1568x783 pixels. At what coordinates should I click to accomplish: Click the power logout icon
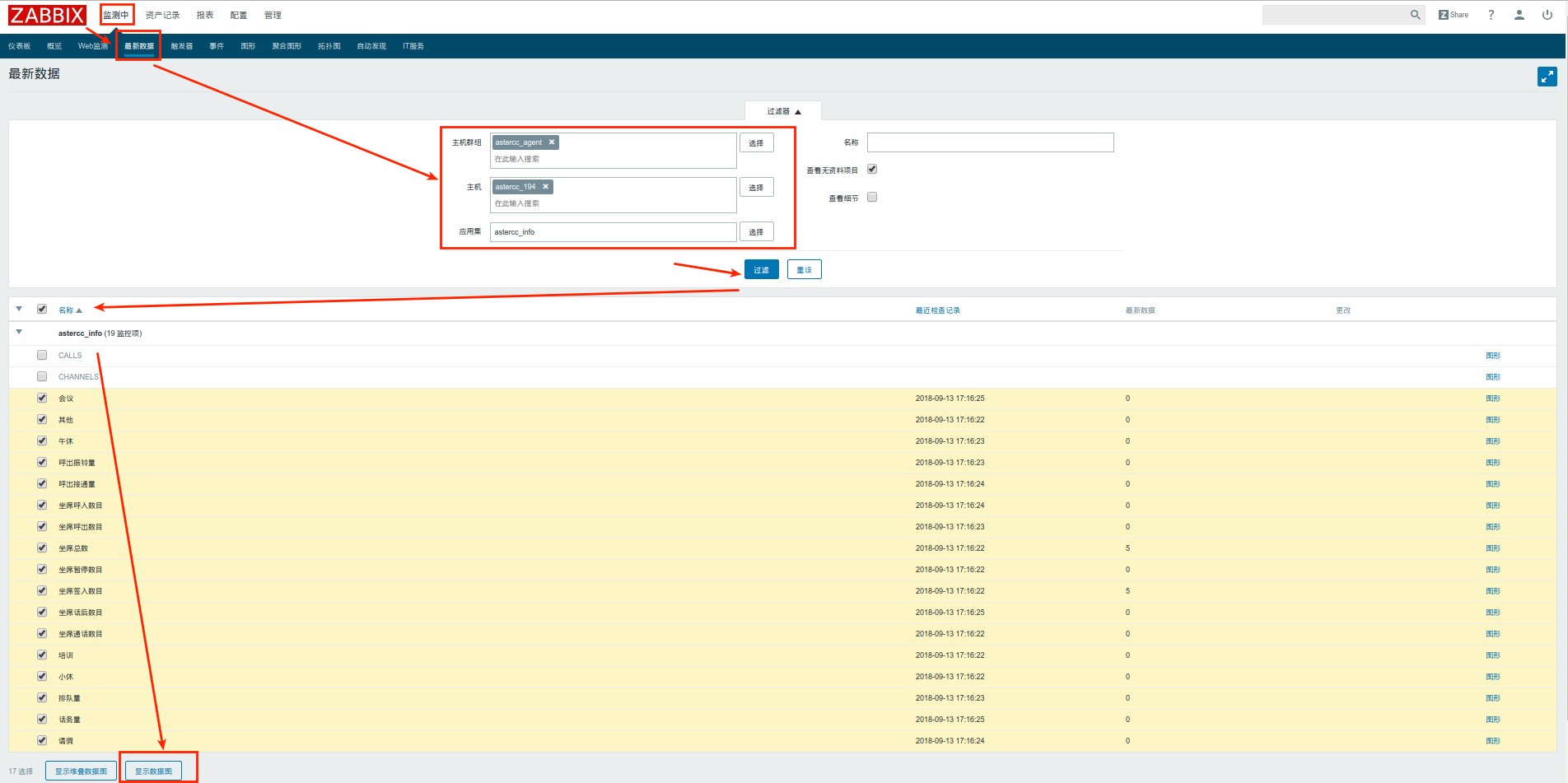pos(1547,15)
